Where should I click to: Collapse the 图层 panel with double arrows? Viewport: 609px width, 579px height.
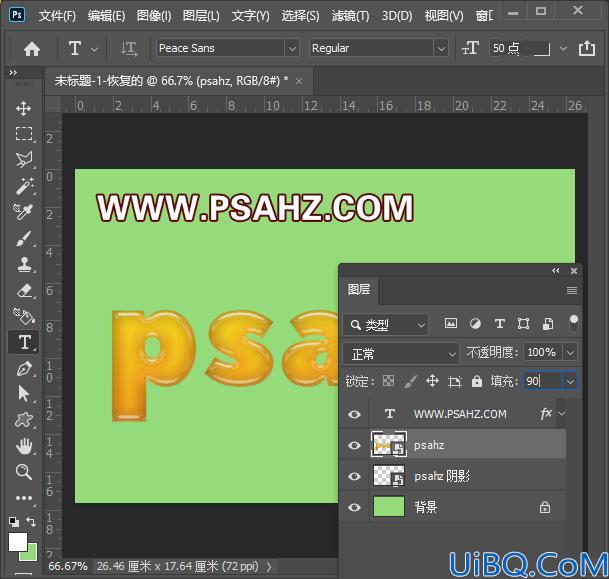(556, 271)
